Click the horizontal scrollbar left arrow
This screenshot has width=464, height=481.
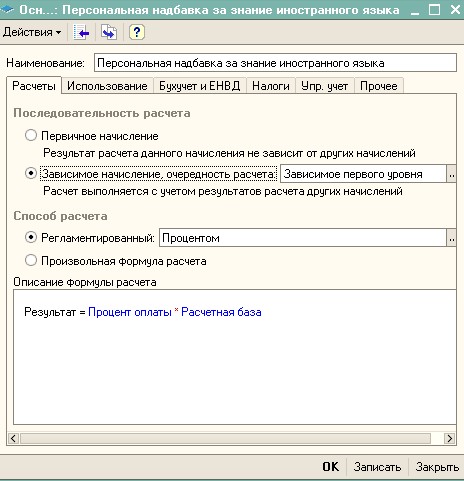[13, 438]
